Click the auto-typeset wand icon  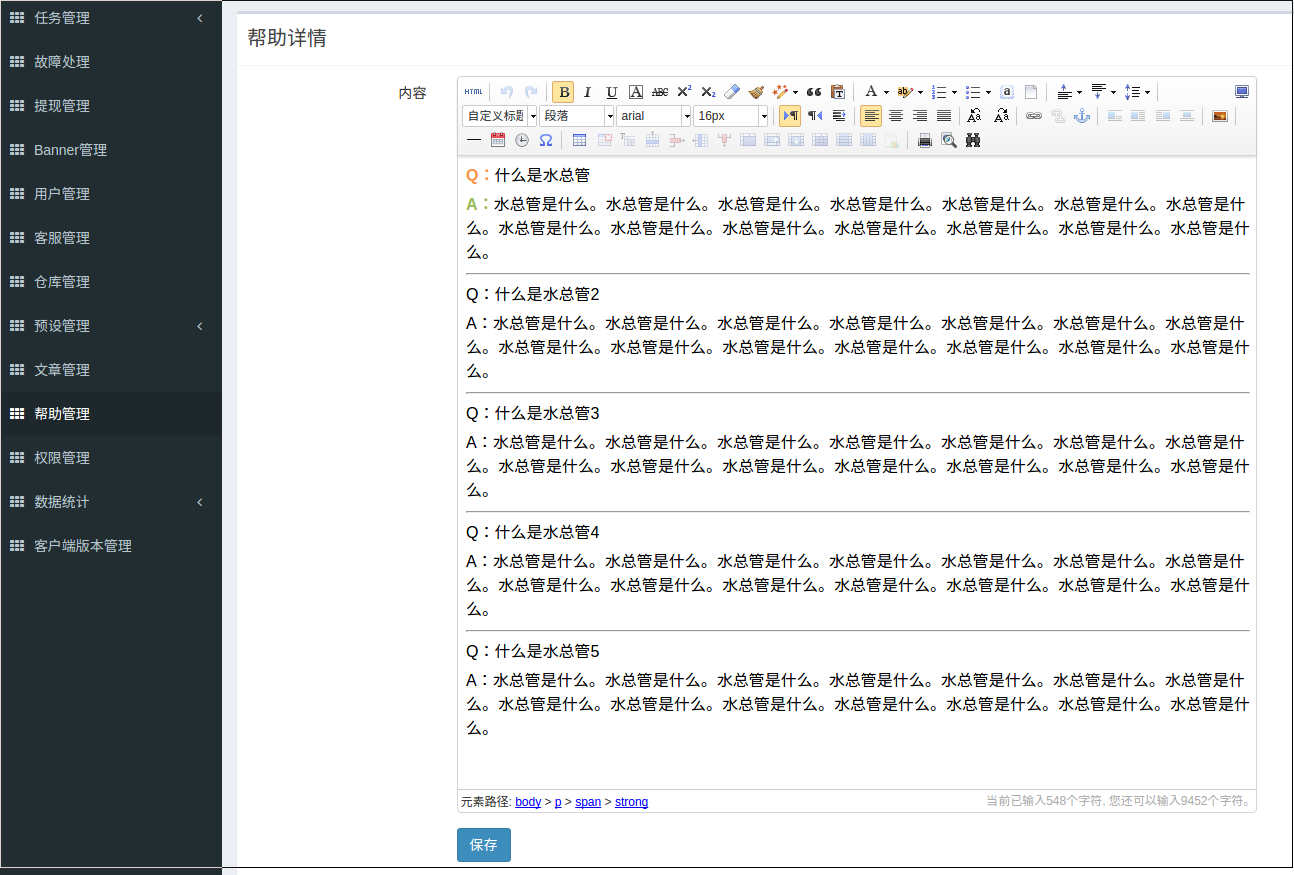[x=780, y=92]
